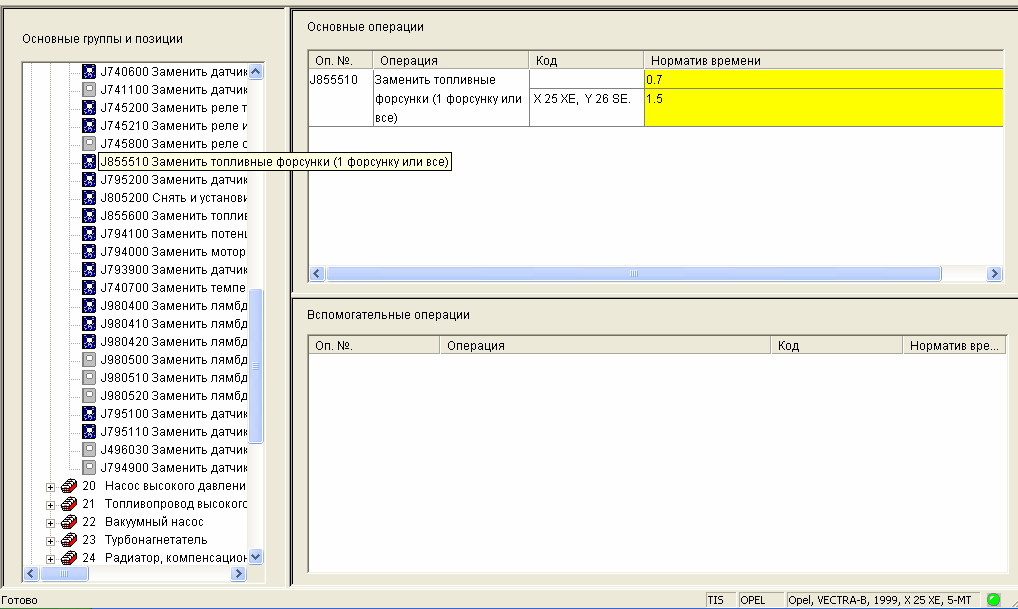
Task: Click the grey icon next to J980500
Action: (x=89, y=360)
